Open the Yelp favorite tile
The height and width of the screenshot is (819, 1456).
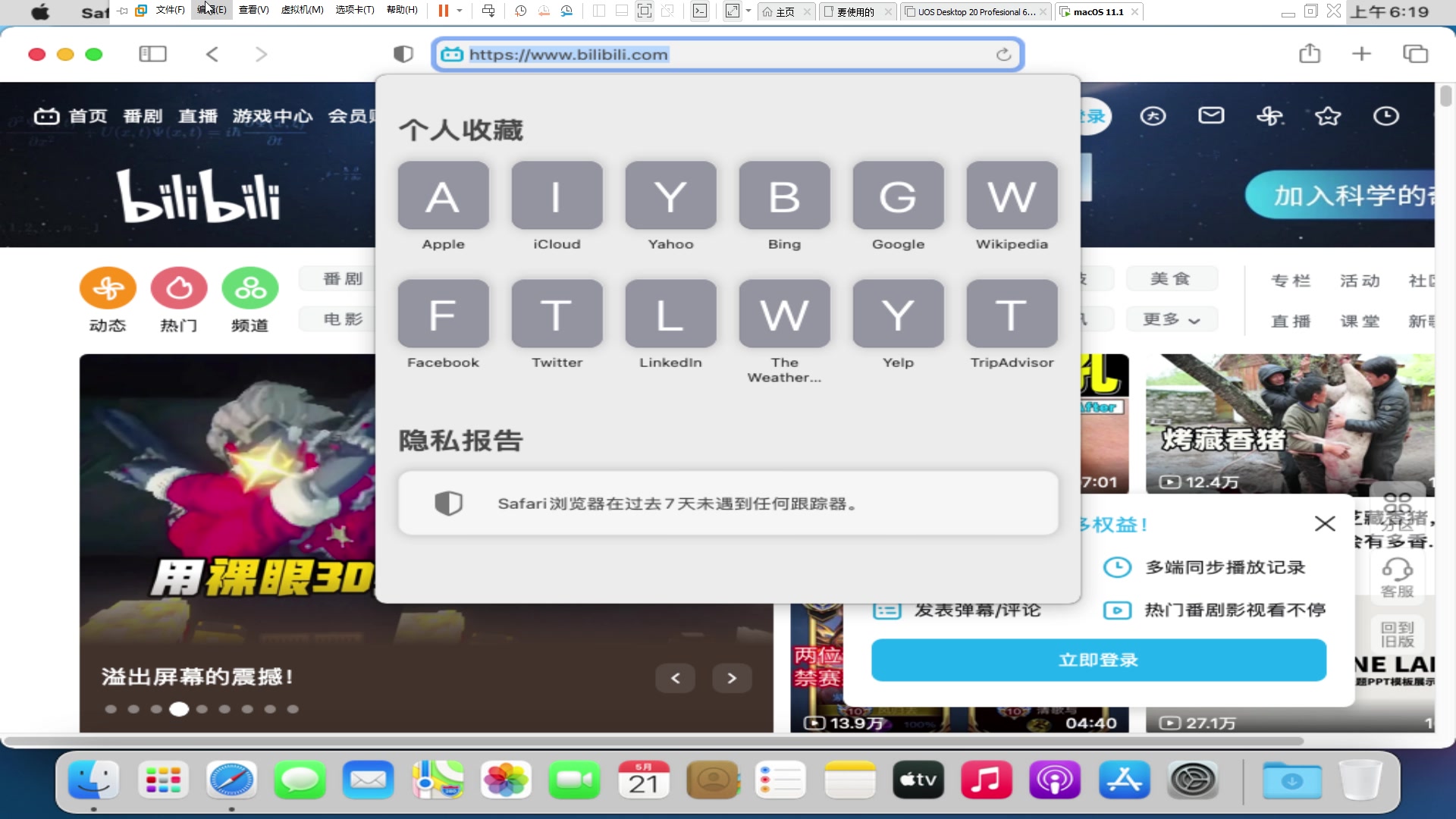tap(898, 314)
